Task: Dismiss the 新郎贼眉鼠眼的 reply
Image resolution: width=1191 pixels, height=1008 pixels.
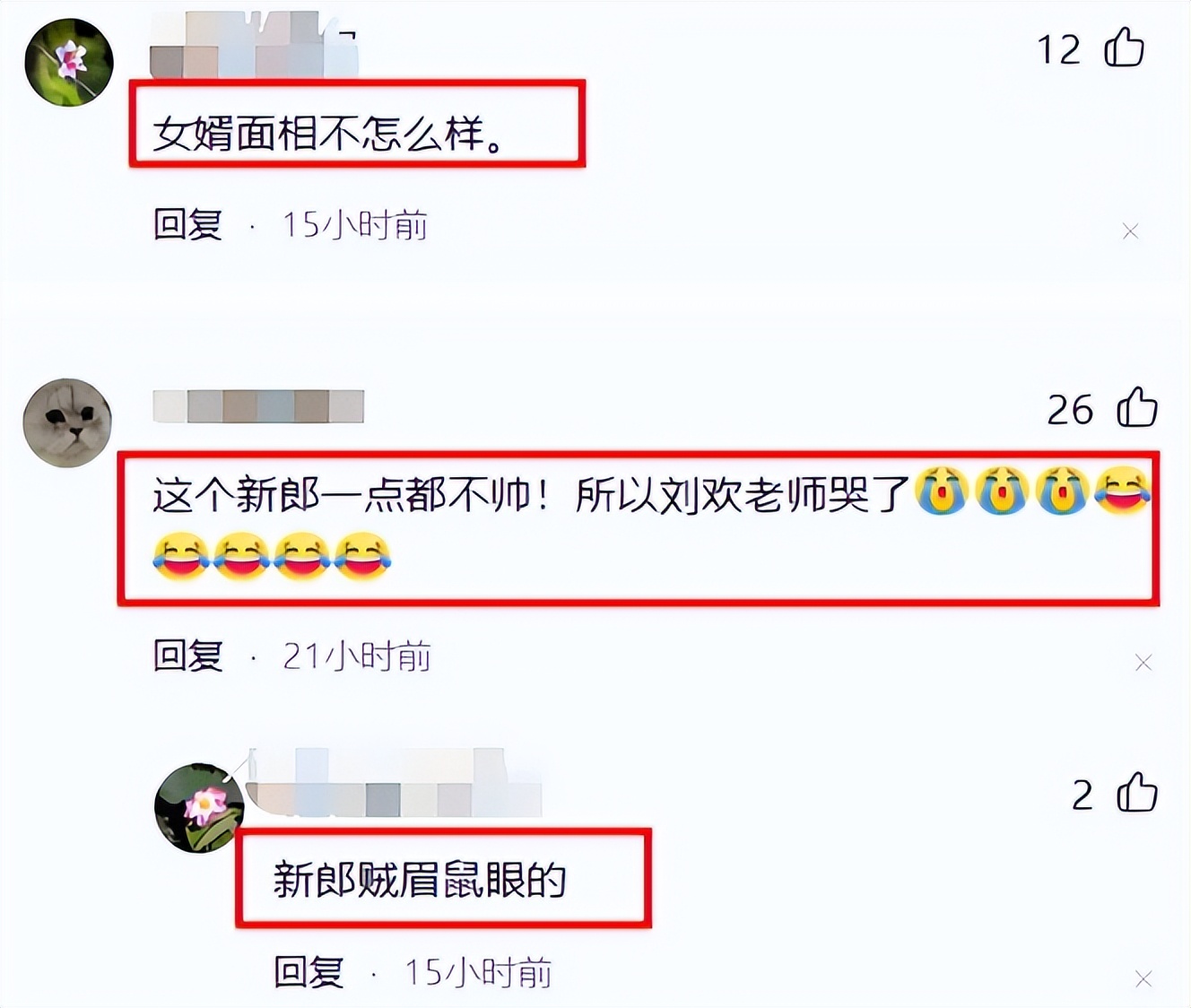Action: (x=1143, y=979)
